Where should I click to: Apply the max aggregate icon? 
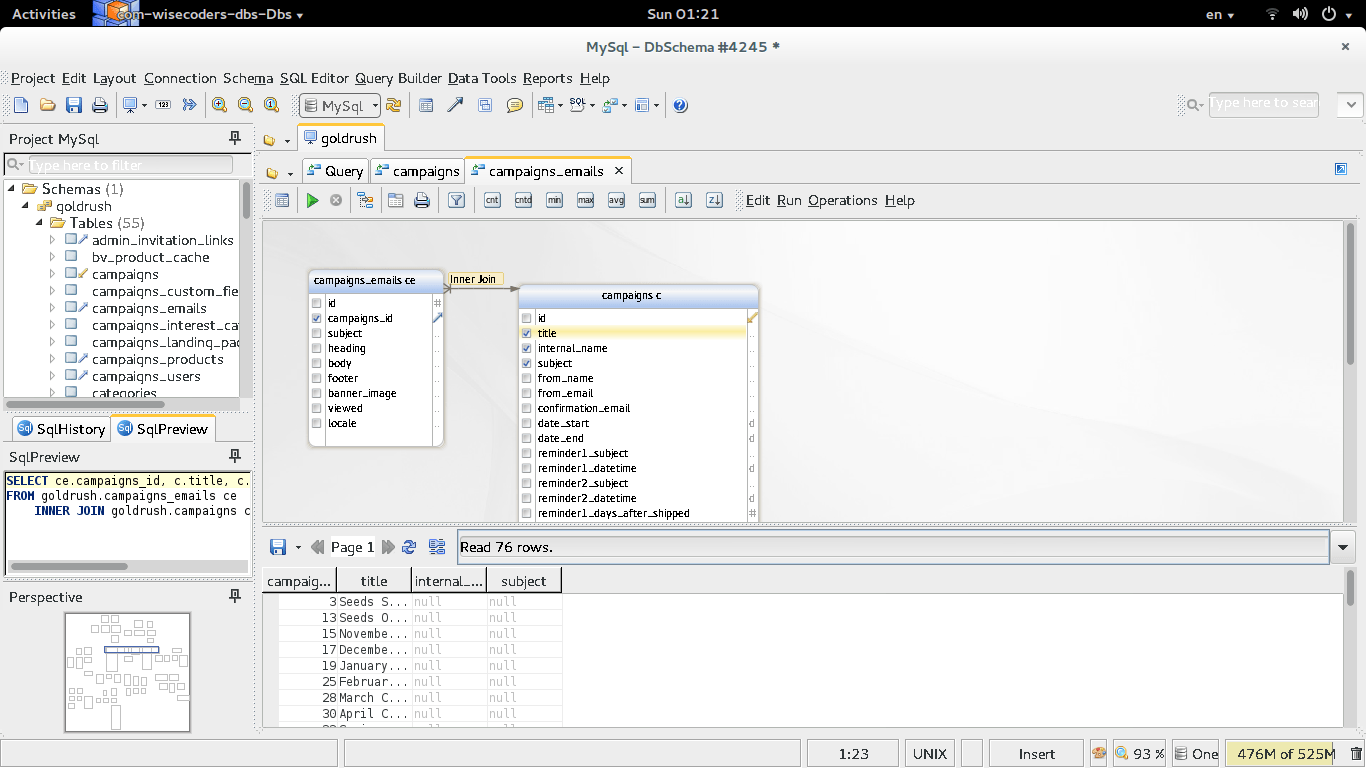tap(585, 200)
